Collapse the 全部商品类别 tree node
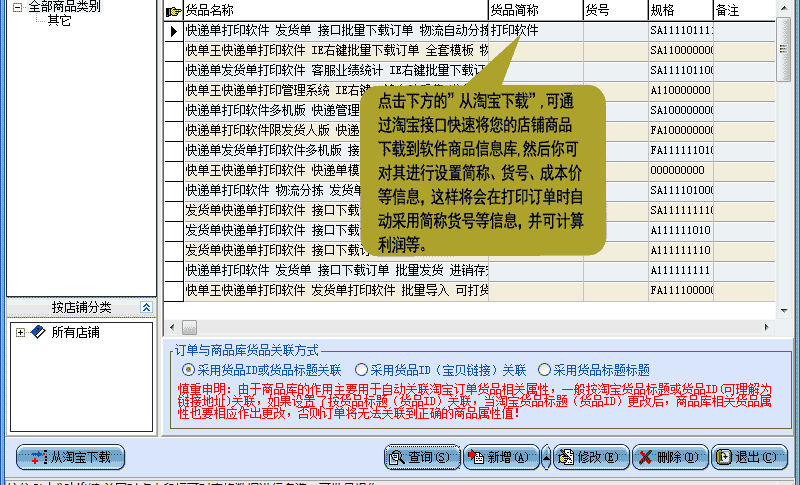Image resolution: width=800 pixels, height=485 pixels. tap(18, 7)
